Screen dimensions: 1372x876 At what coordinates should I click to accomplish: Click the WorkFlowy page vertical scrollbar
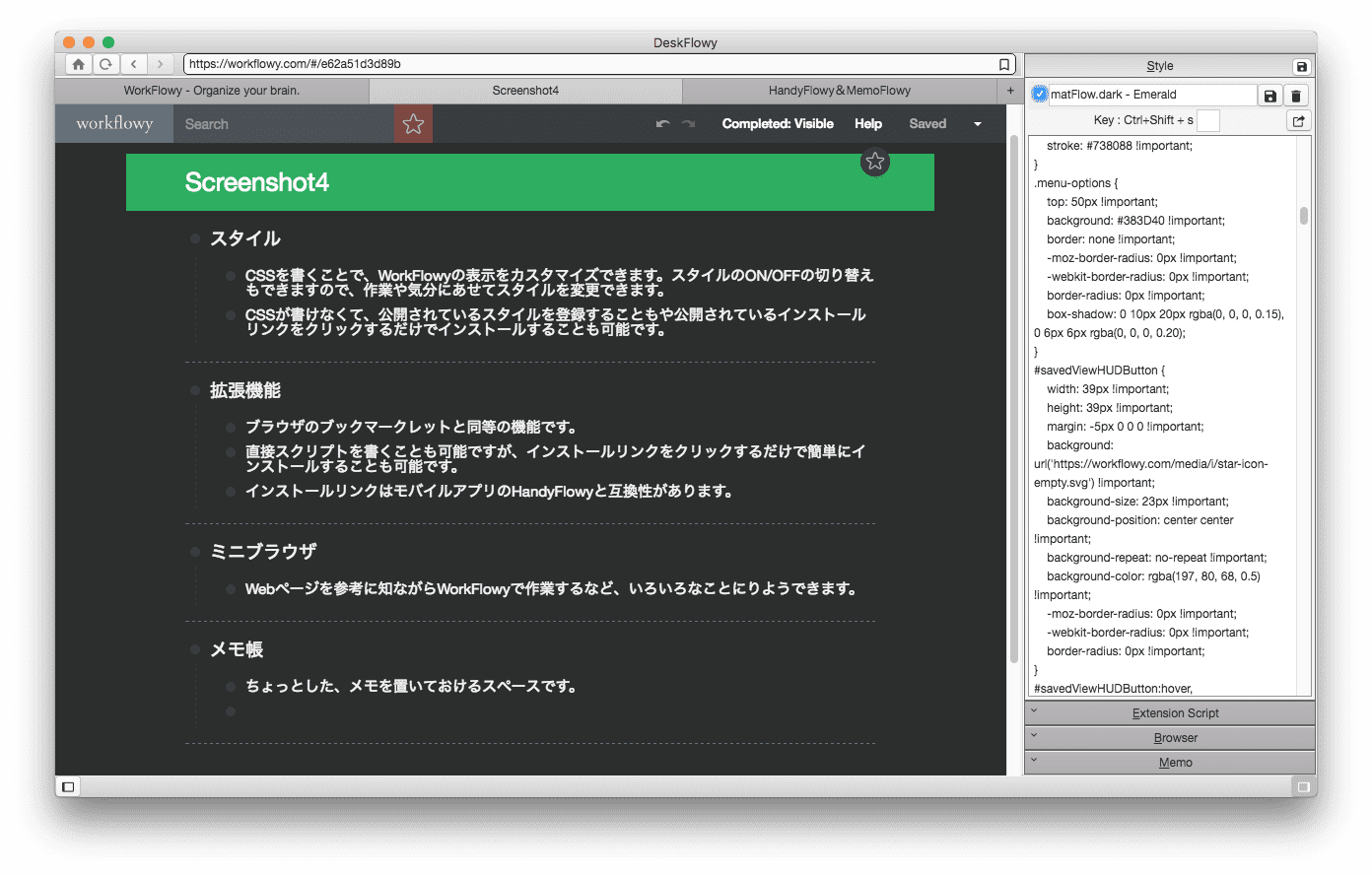[x=1014, y=399]
